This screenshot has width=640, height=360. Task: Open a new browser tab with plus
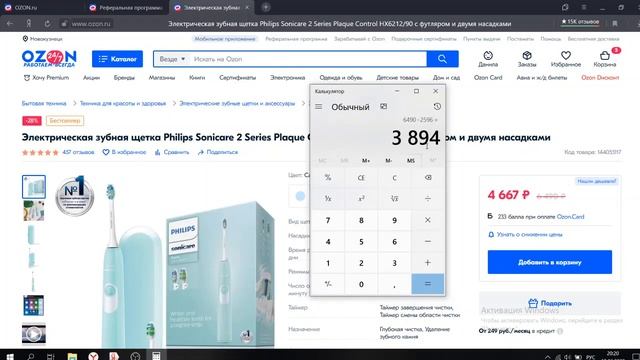[x=266, y=7]
